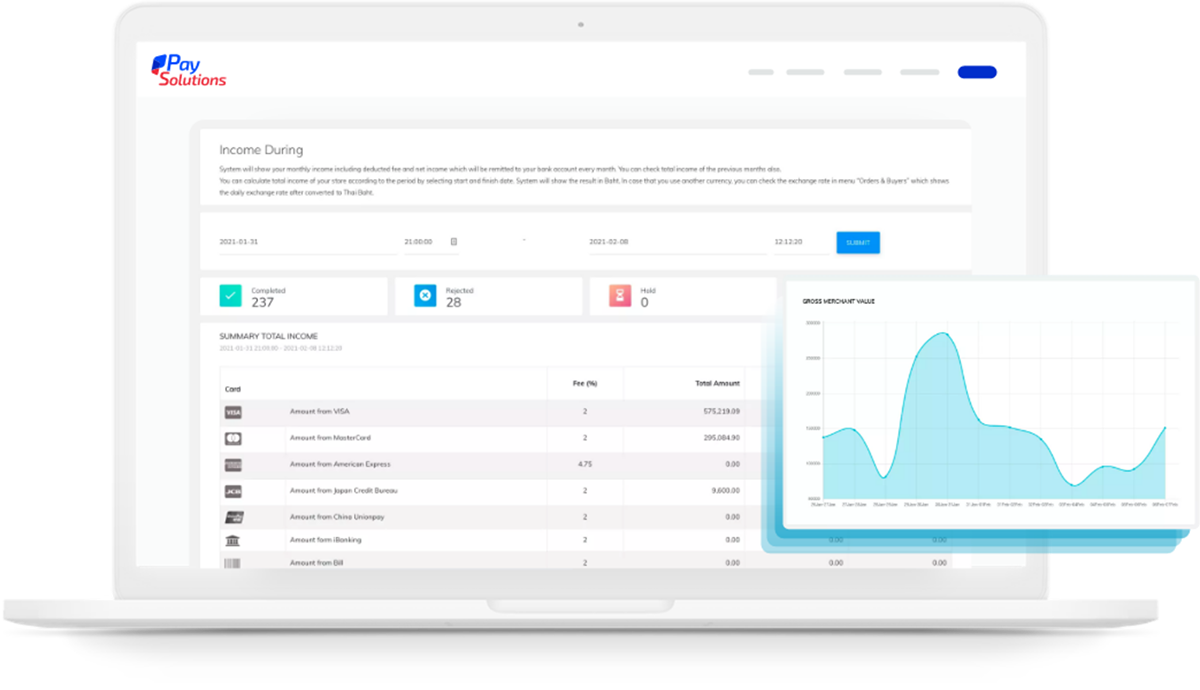Select the end date field 2021-02-08
This screenshot has height=690, width=1200.
(x=678, y=242)
